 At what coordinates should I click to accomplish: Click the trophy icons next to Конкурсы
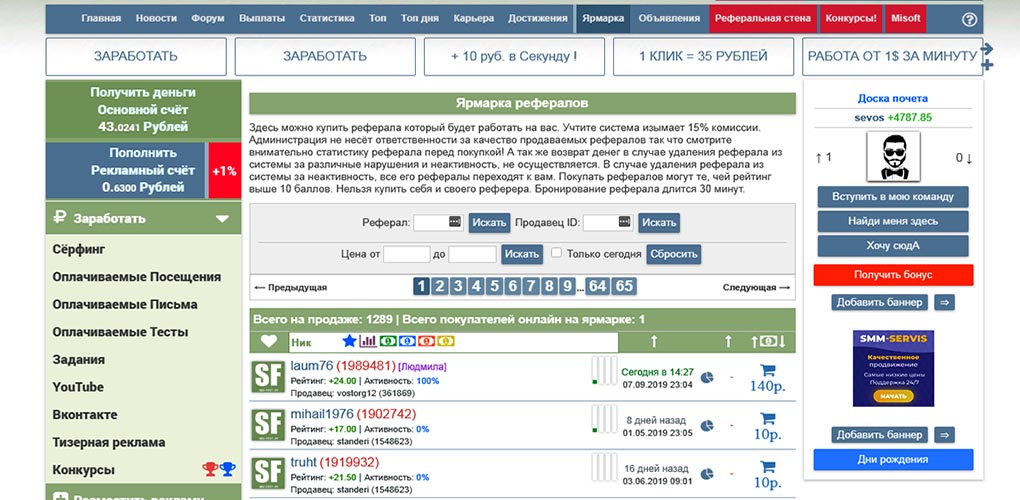[x=219, y=469]
